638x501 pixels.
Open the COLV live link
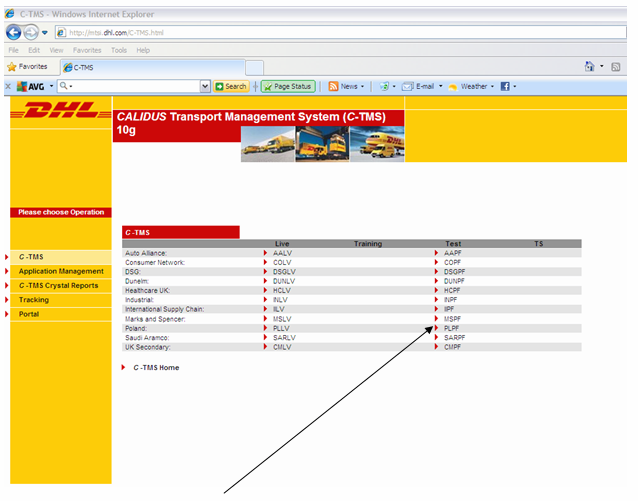point(282,263)
